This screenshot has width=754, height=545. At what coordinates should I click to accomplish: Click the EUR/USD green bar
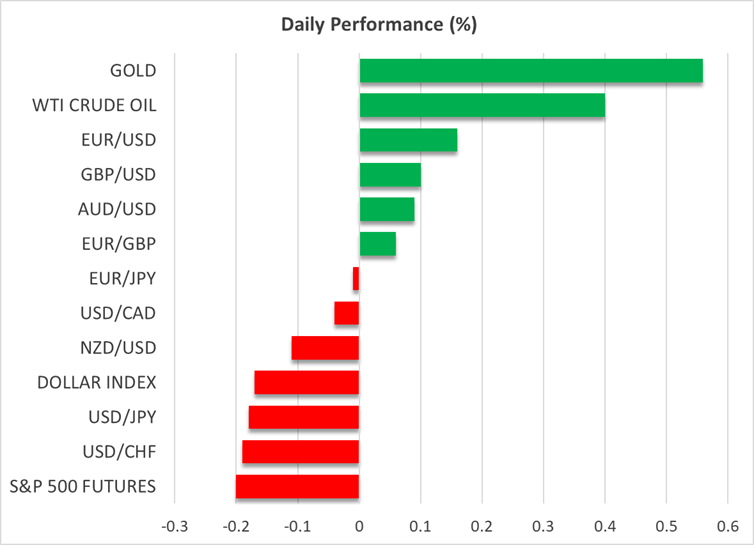(x=408, y=140)
